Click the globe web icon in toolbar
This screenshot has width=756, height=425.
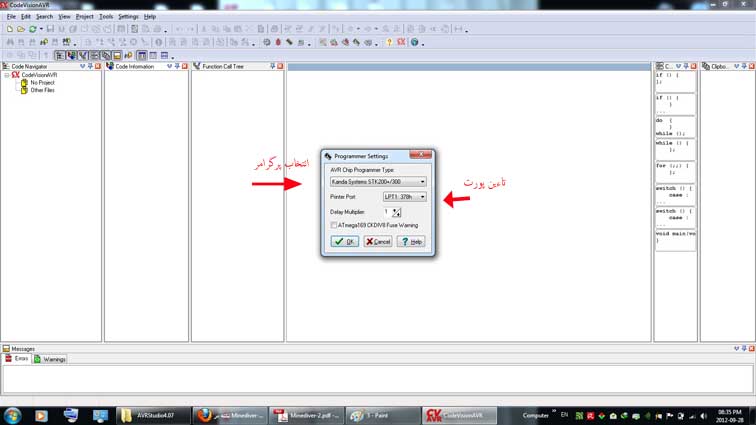(x=414, y=42)
